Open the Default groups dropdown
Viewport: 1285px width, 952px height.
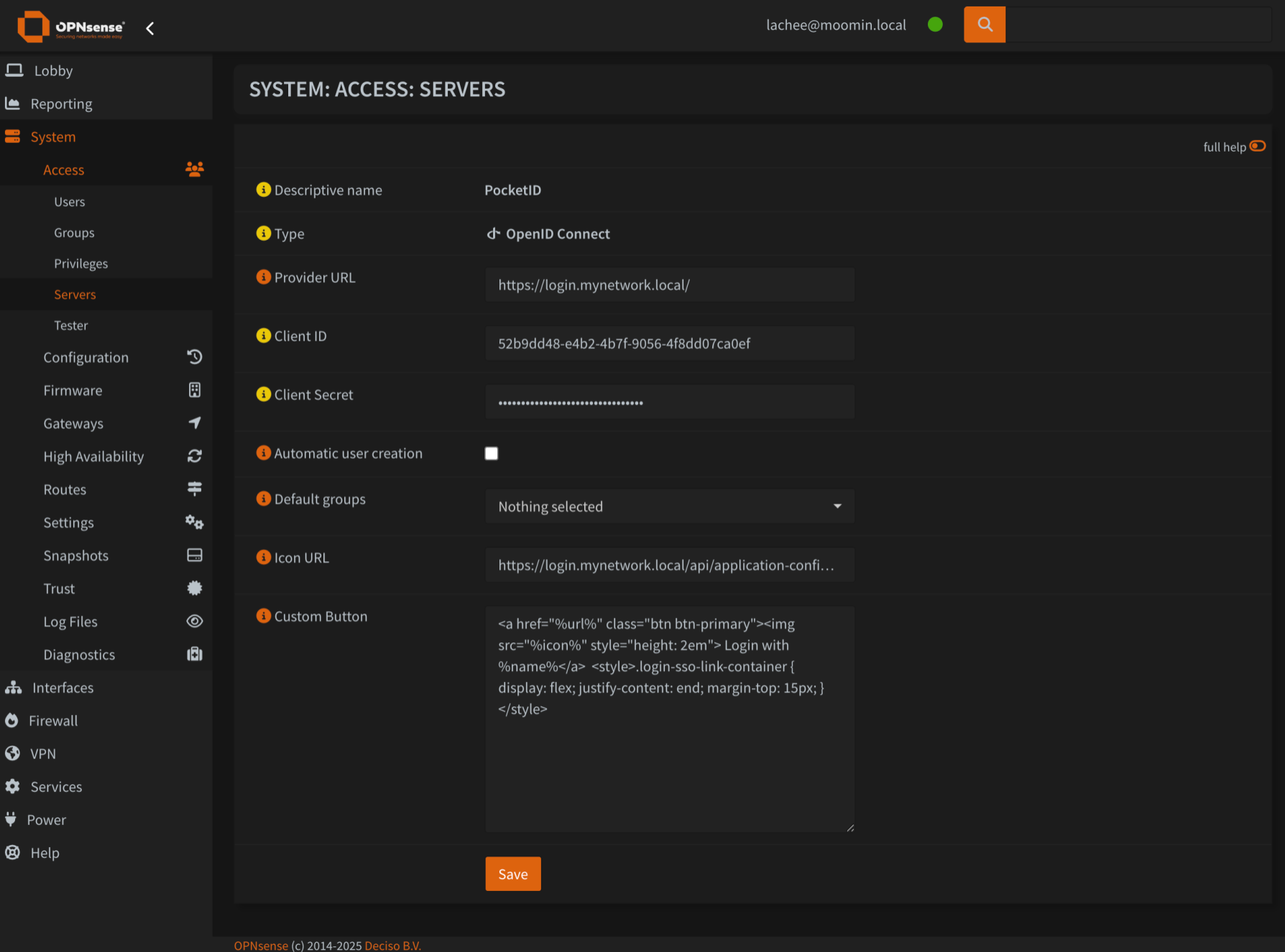669,507
